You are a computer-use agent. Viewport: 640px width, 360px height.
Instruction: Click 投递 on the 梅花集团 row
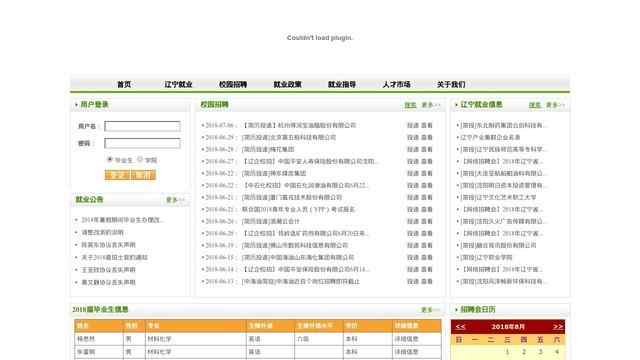tap(413, 149)
